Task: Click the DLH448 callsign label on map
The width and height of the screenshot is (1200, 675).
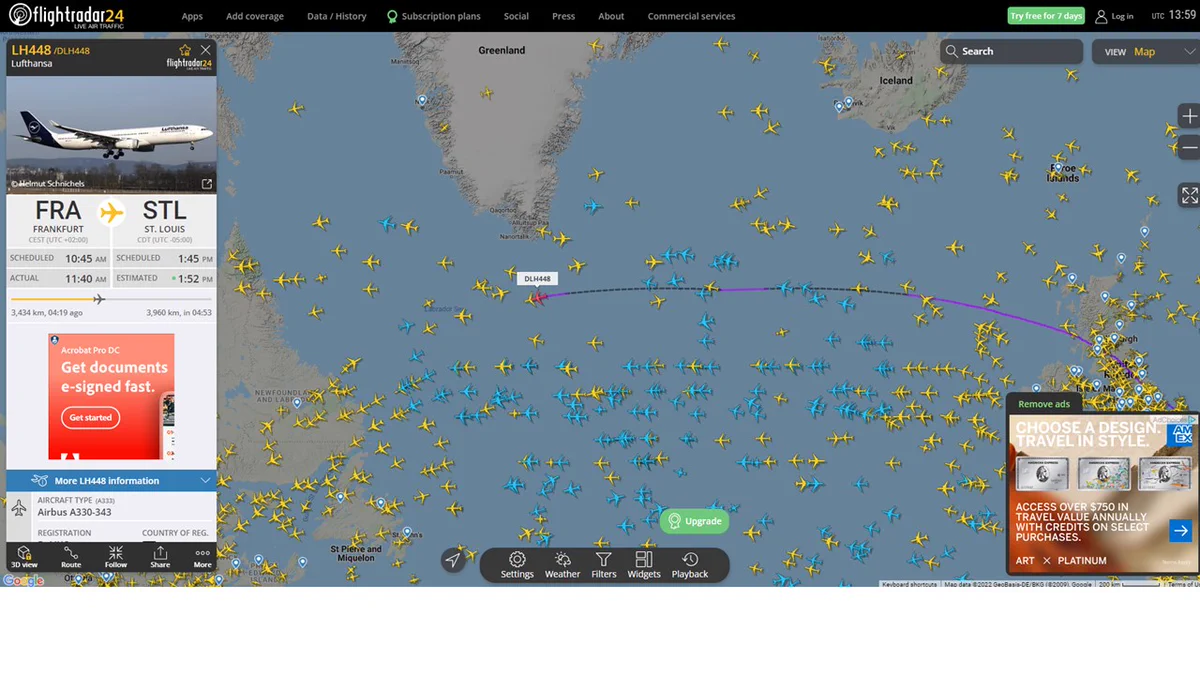Action: 537,279
